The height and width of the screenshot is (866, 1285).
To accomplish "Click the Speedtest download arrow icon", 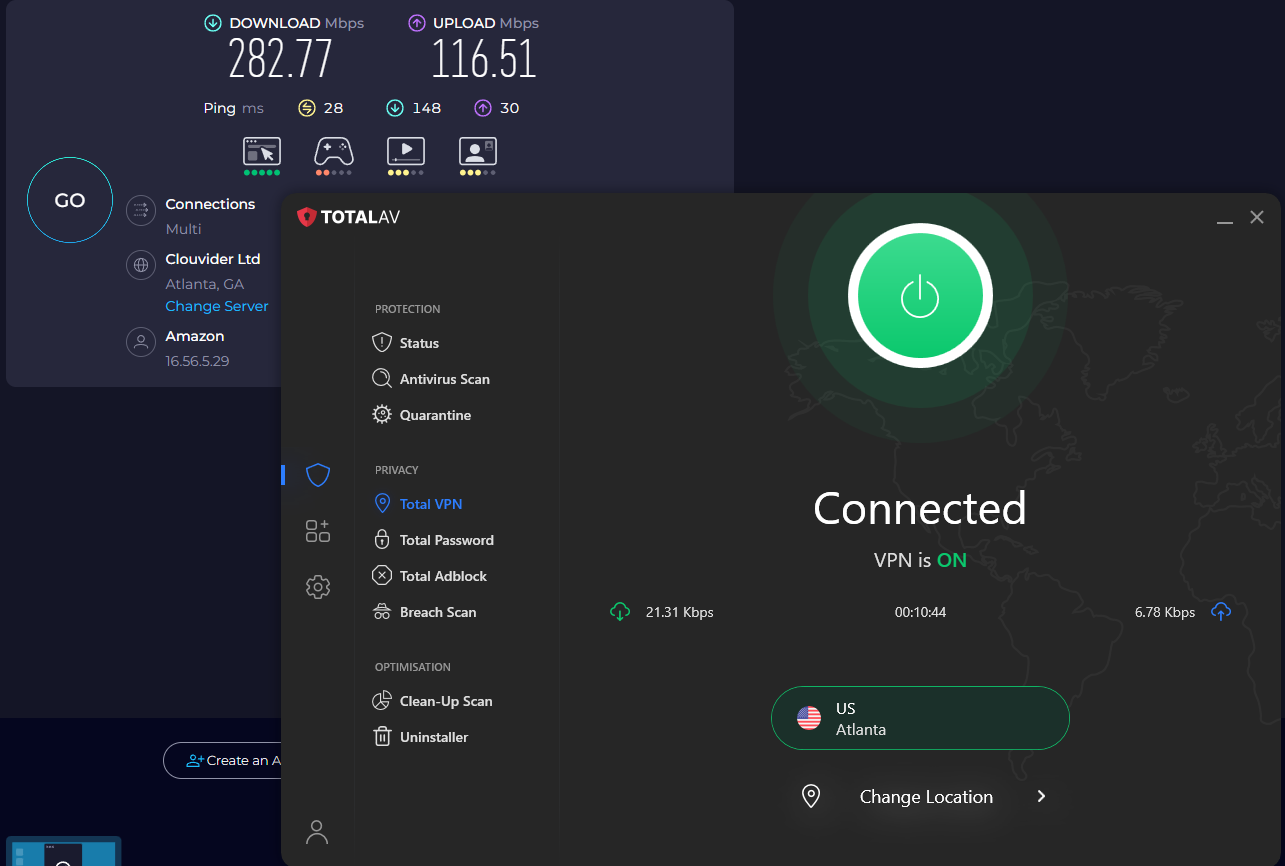I will [213, 23].
